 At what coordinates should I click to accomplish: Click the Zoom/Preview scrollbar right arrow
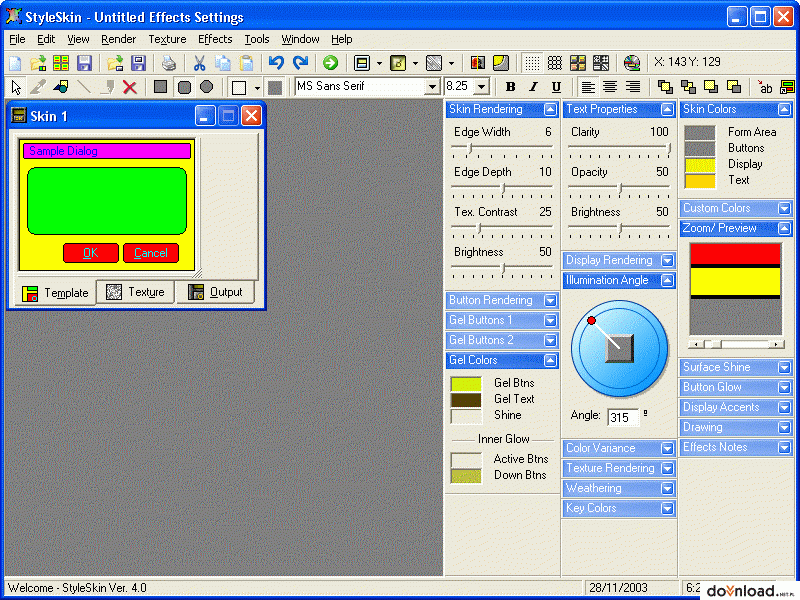[x=777, y=344]
